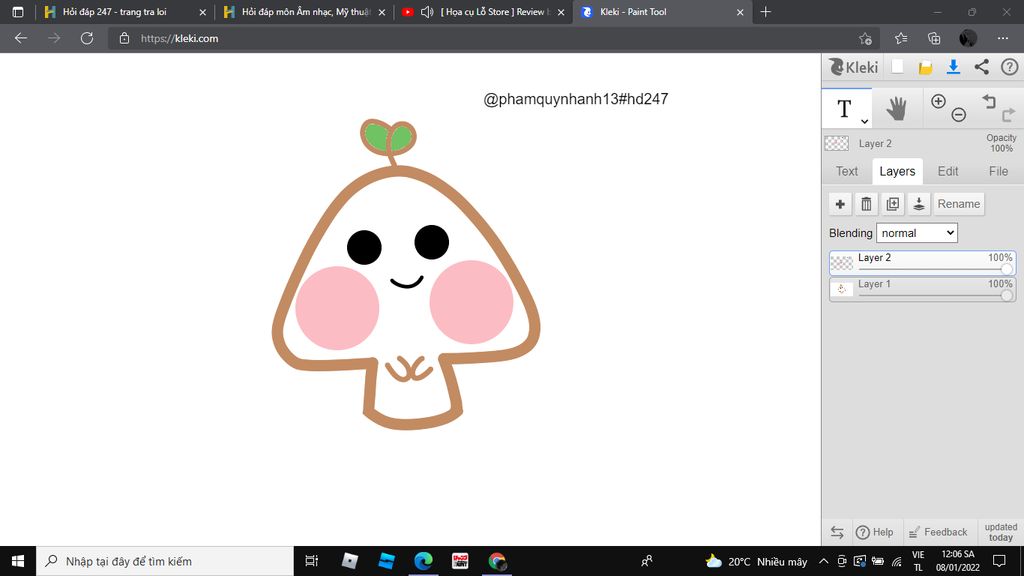Open Microsoft Edge from taskbar
The height and width of the screenshot is (576, 1024).
(423, 561)
